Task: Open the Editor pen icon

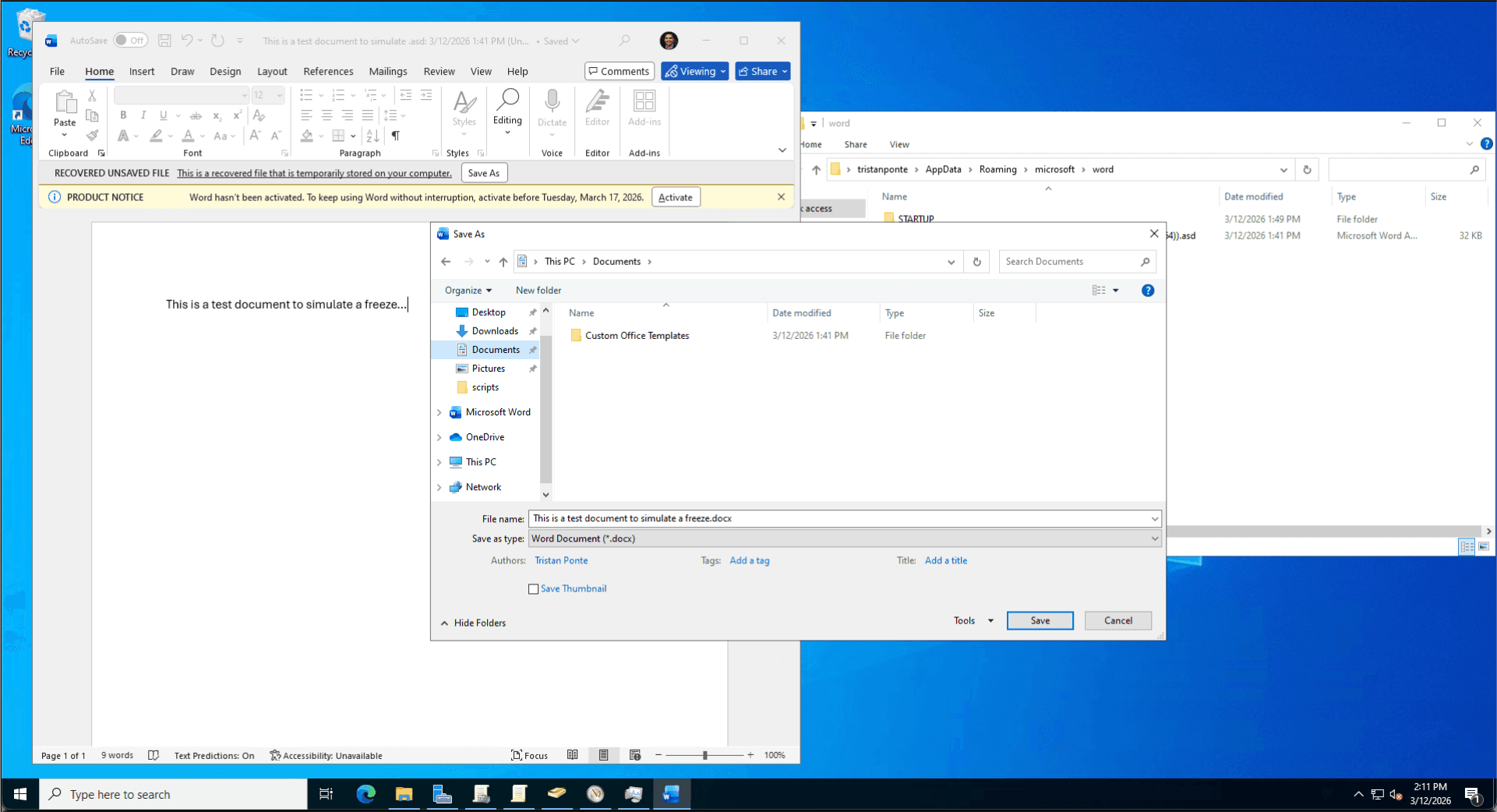Action: point(598,101)
